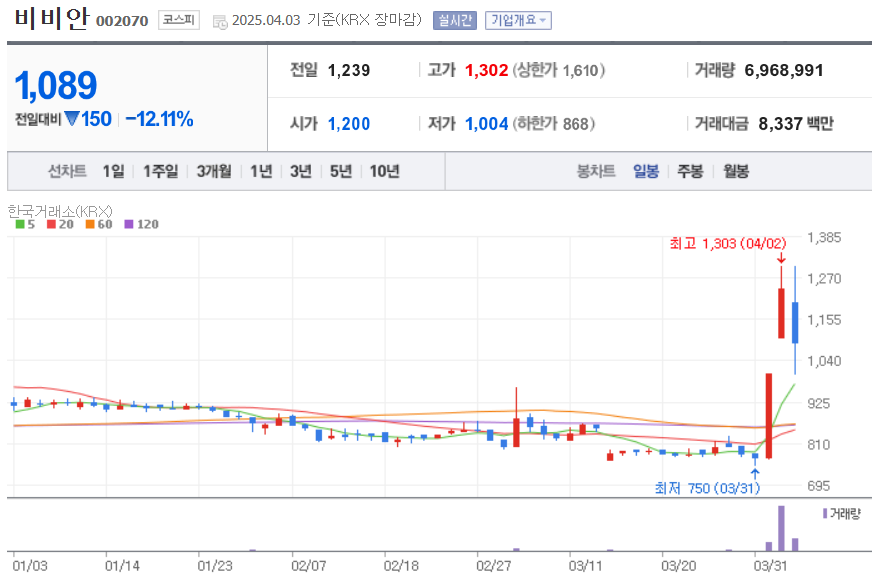The height and width of the screenshot is (582, 872).
Task: Click the 상한가 1,610 text
Action: (x=559, y=71)
